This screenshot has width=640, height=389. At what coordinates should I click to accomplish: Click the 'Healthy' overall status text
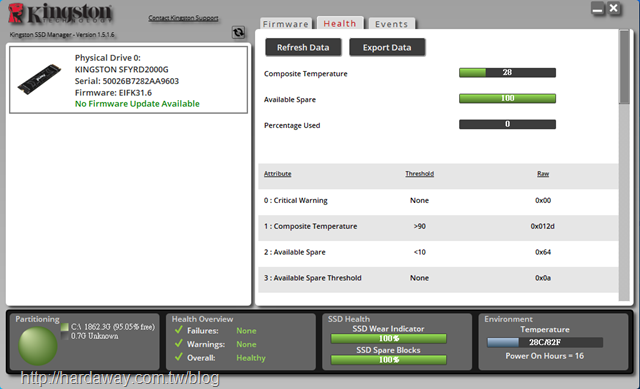point(251,358)
